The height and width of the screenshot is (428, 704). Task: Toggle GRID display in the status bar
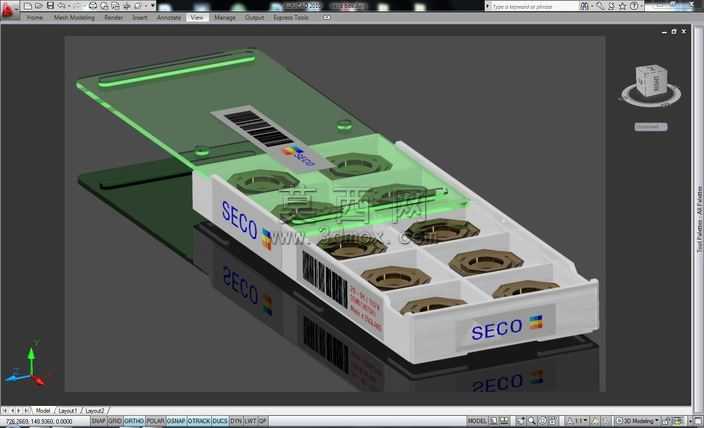click(x=115, y=421)
